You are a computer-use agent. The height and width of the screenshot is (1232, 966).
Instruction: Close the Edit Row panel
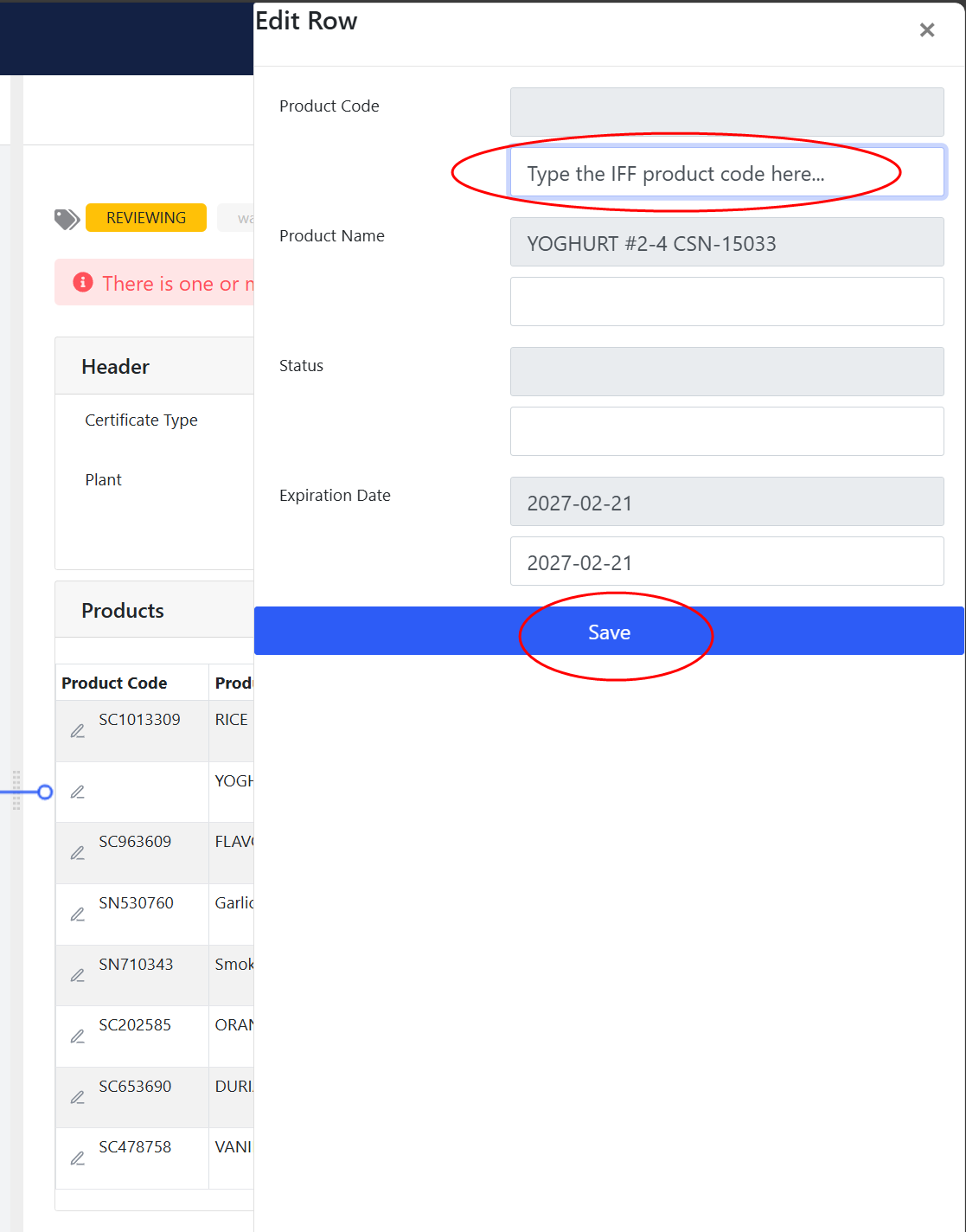pyautogui.click(x=927, y=30)
